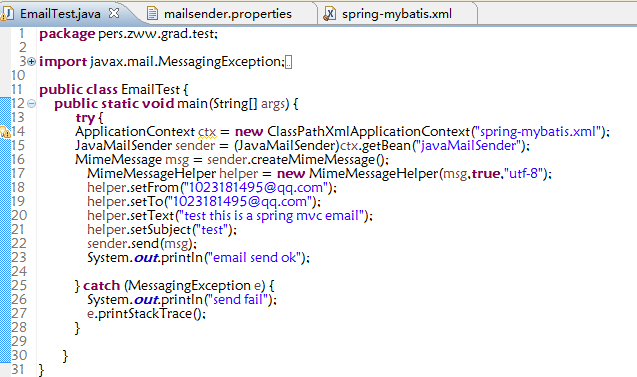
Task: Click the "utf-8" string on line 17
Action: (524, 173)
